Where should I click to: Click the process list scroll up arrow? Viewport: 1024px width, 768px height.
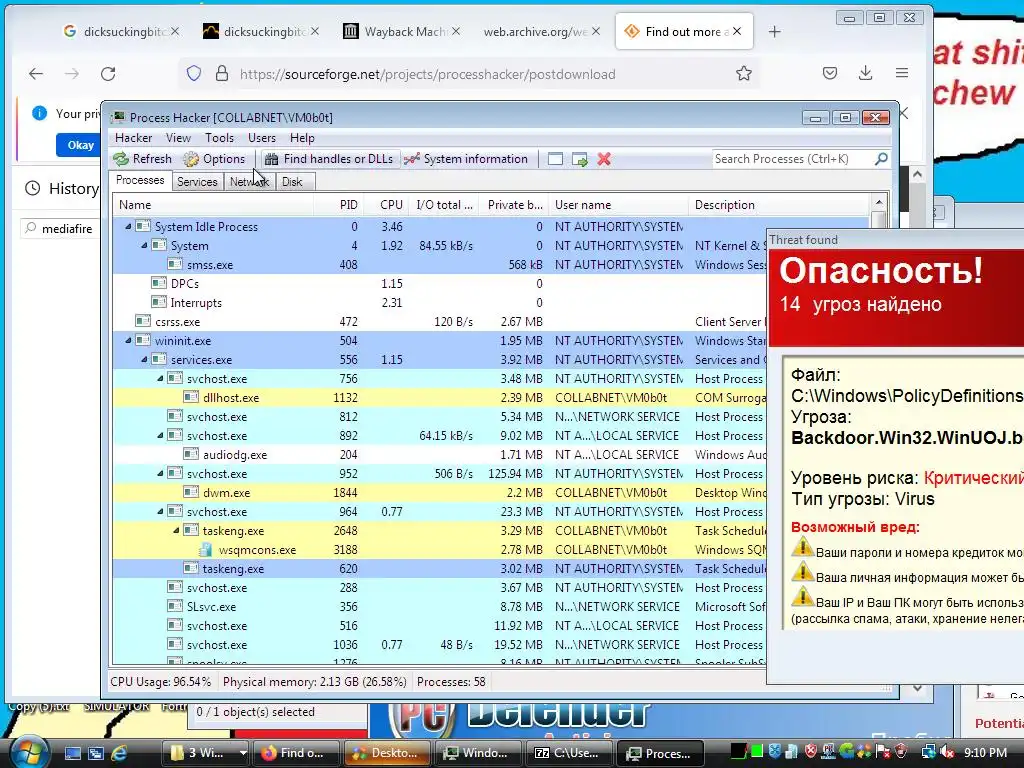[878, 202]
